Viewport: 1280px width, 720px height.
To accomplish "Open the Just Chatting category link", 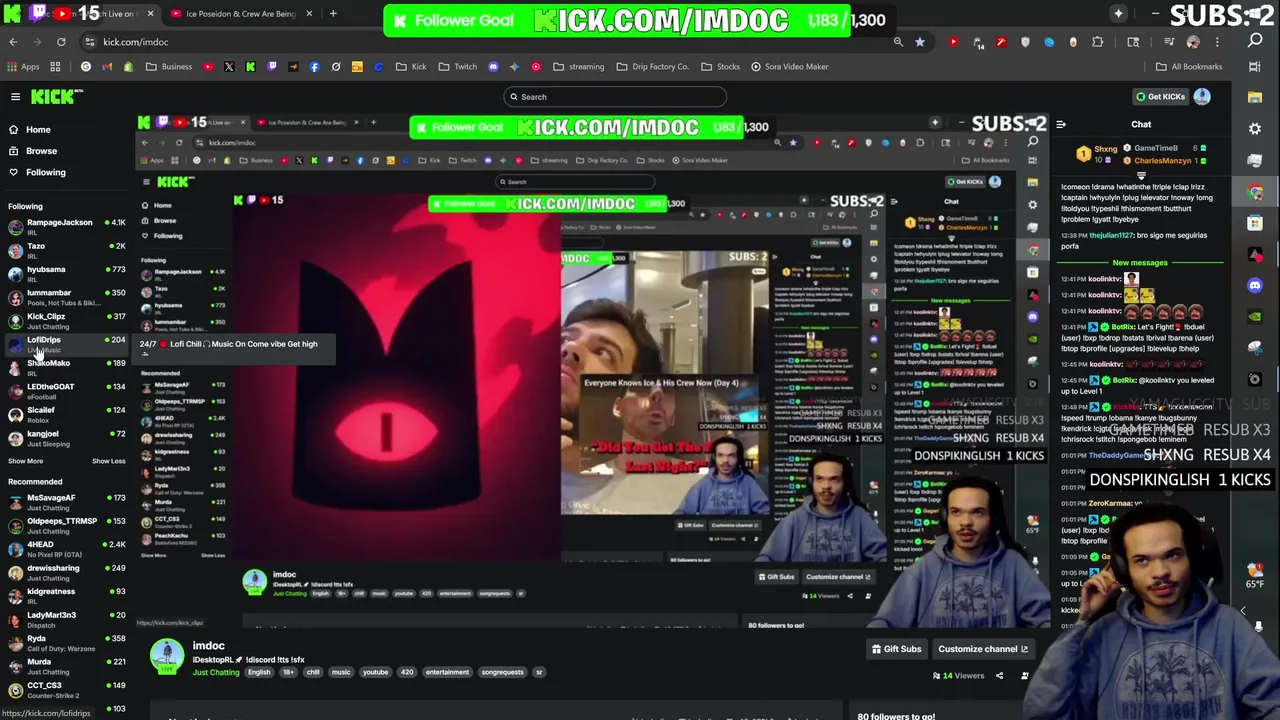I will (215, 672).
